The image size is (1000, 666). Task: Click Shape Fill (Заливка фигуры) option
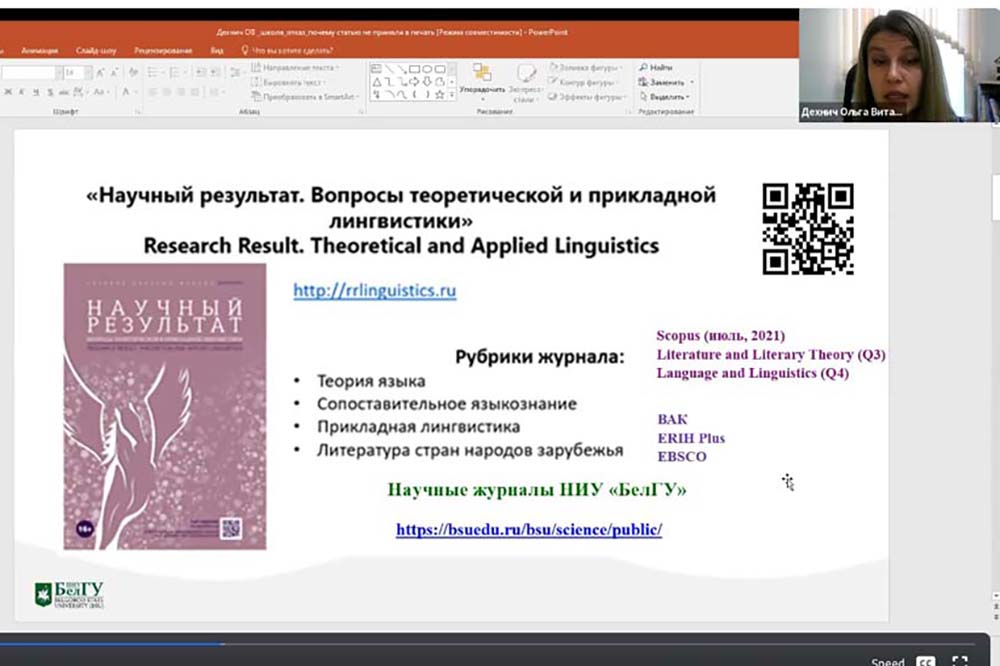(585, 67)
